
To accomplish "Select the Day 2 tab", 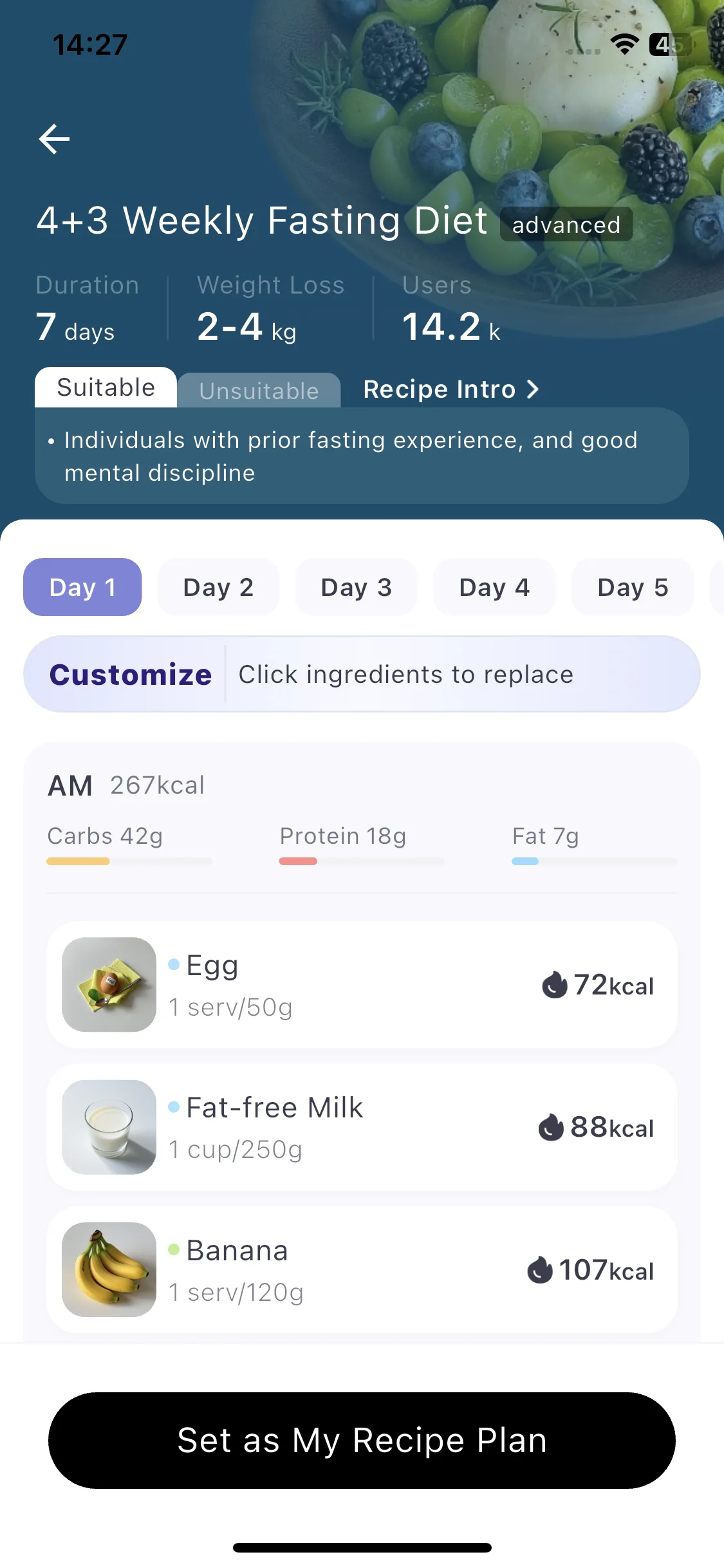I will [x=218, y=587].
